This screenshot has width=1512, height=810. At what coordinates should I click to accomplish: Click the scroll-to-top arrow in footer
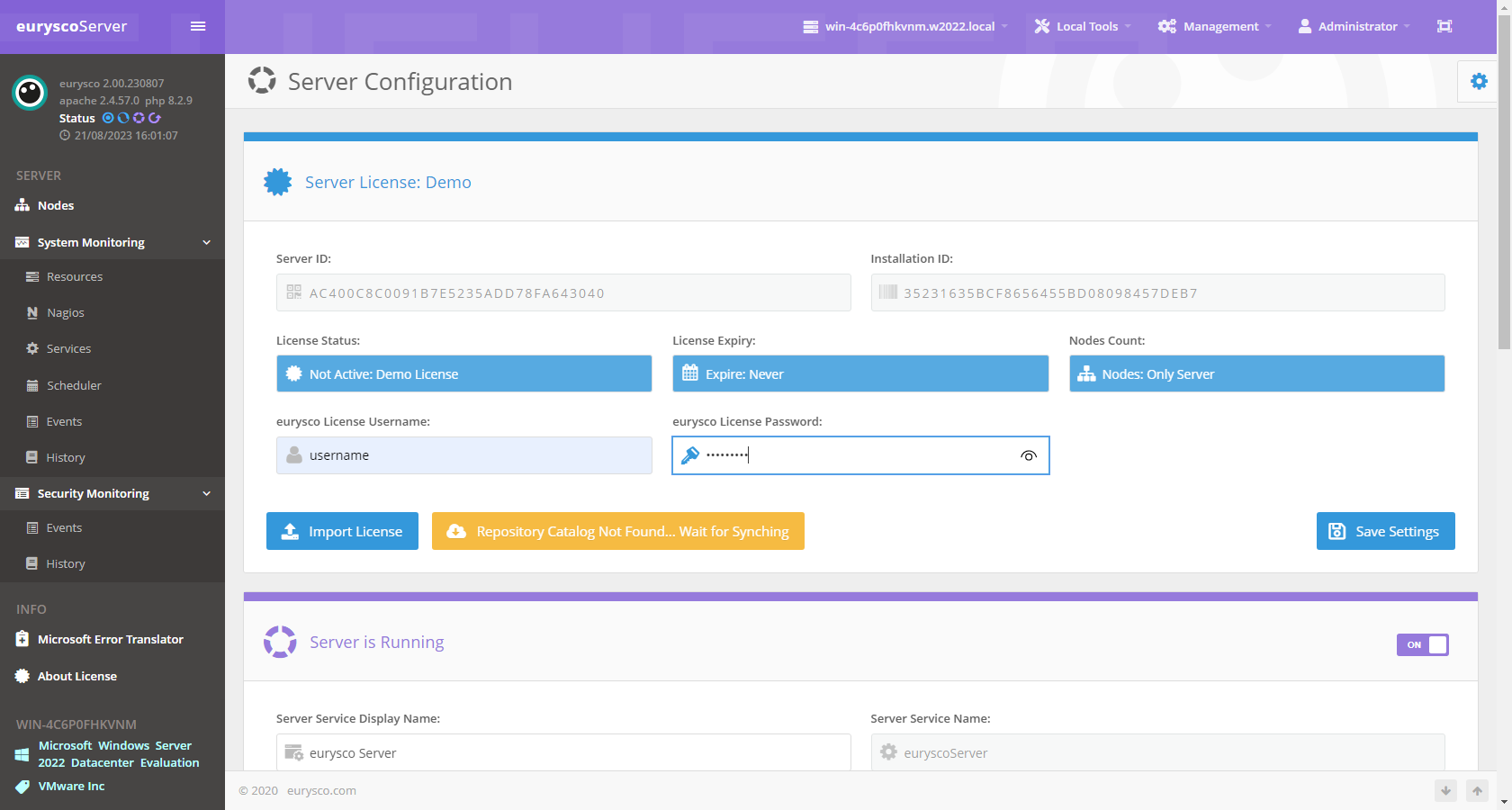[x=1477, y=791]
